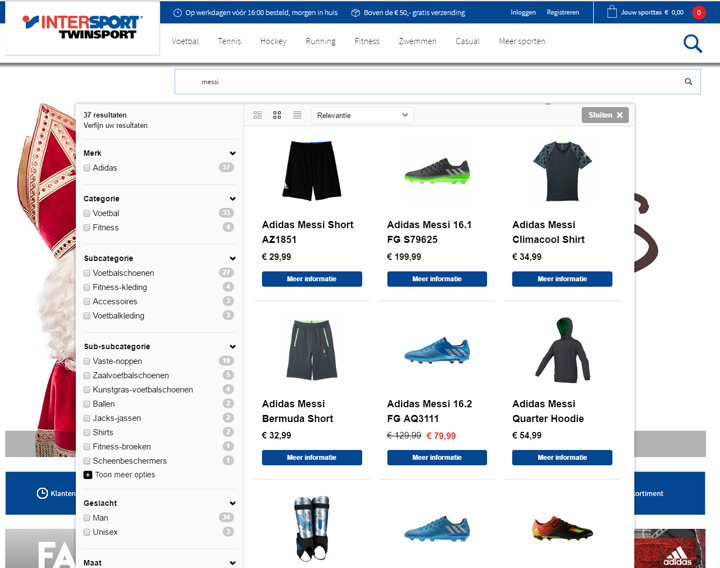Check the Voetbal category filter
This screenshot has height=568, width=720.
(x=87, y=214)
